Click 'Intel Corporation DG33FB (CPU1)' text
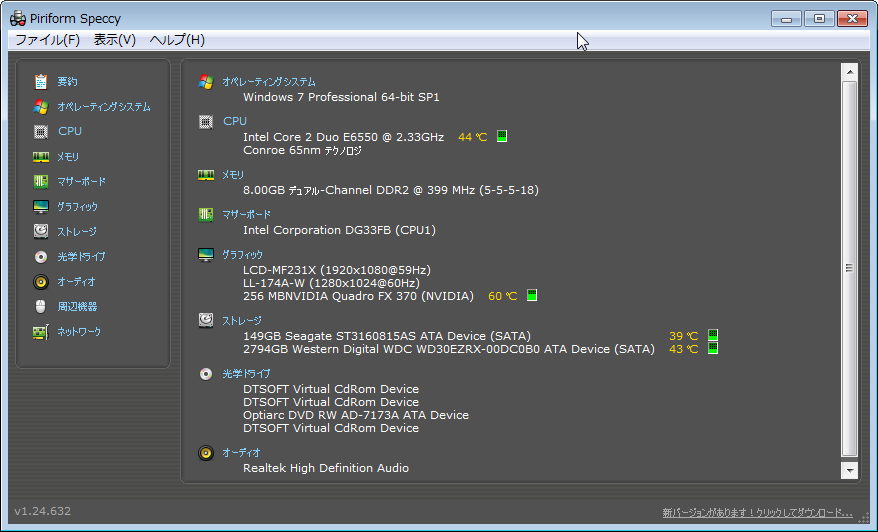Screen dimensions: 878x532 click(x=339, y=230)
